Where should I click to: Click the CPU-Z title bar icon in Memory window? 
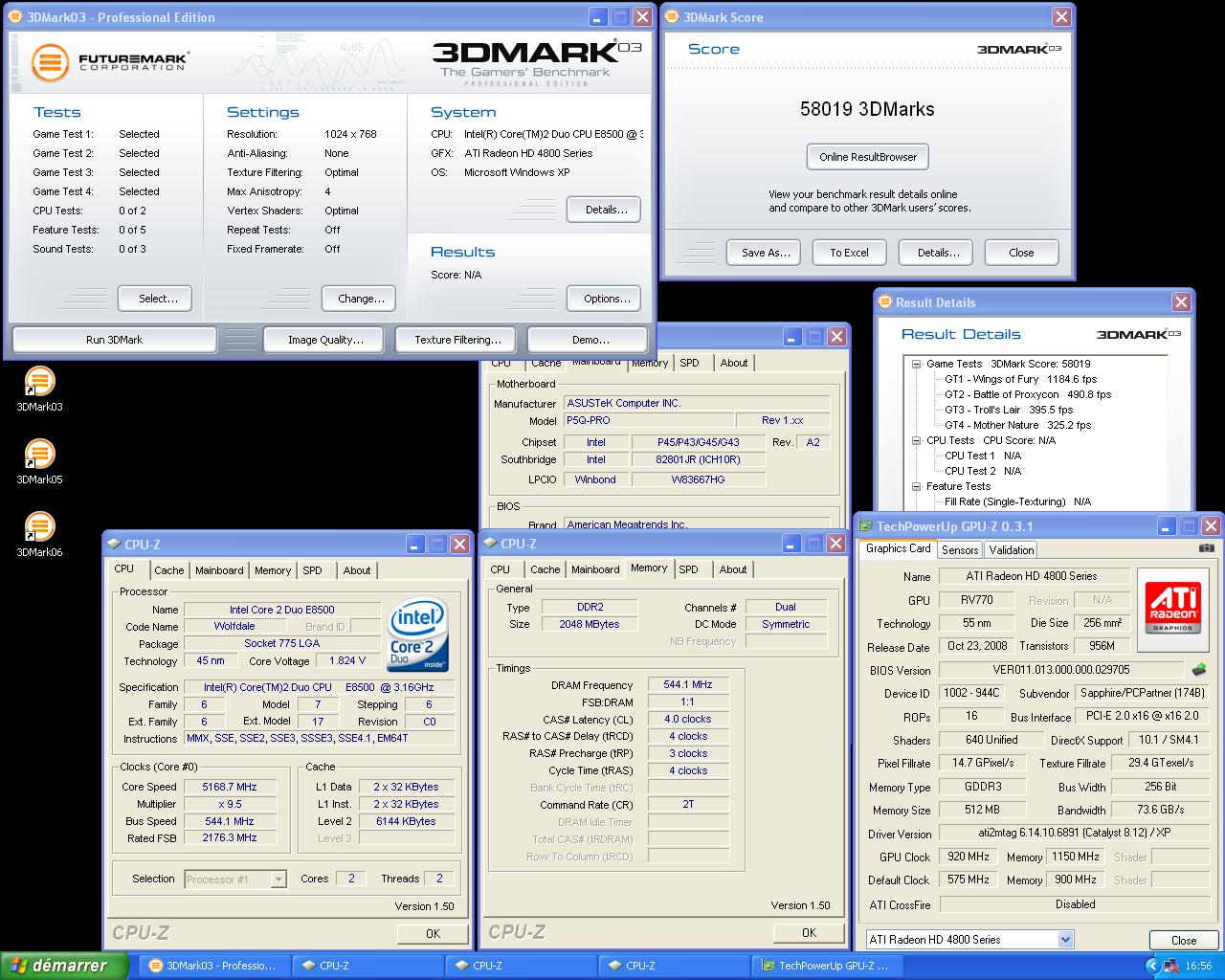(490, 543)
